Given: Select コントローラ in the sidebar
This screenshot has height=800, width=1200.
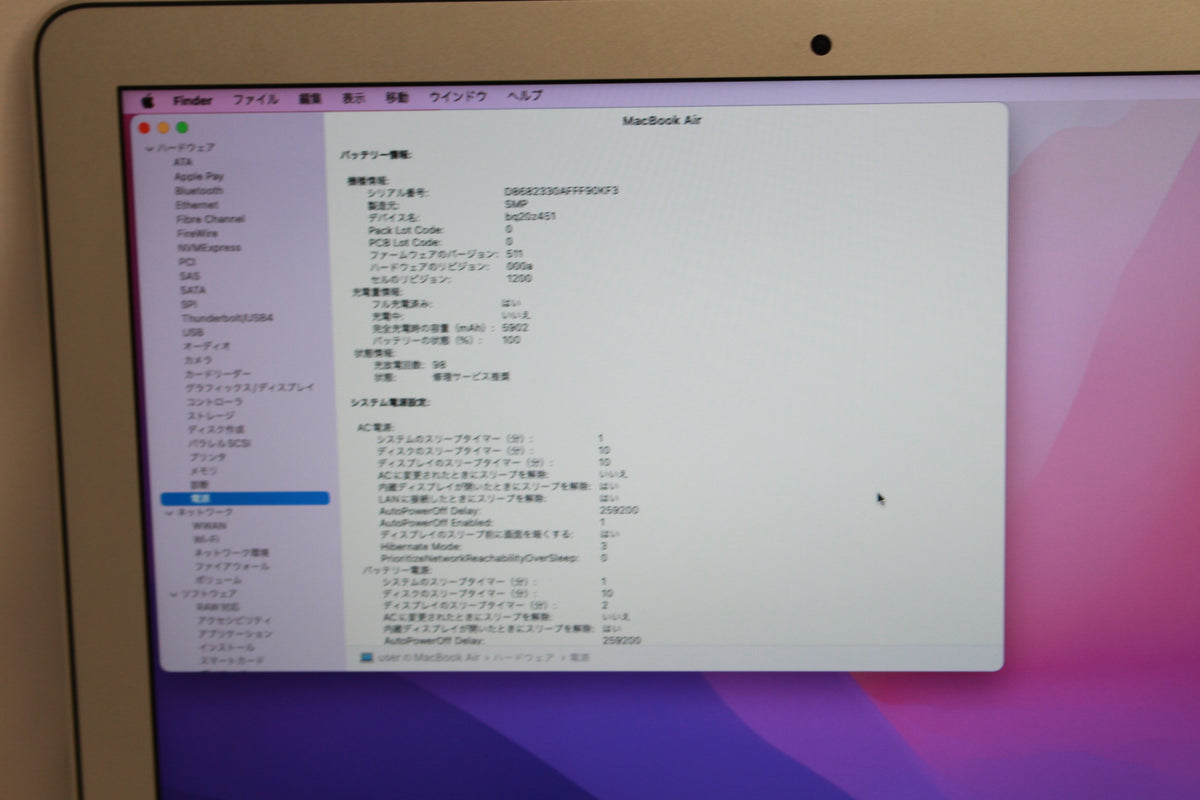Looking at the screenshot, I should [x=214, y=402].
